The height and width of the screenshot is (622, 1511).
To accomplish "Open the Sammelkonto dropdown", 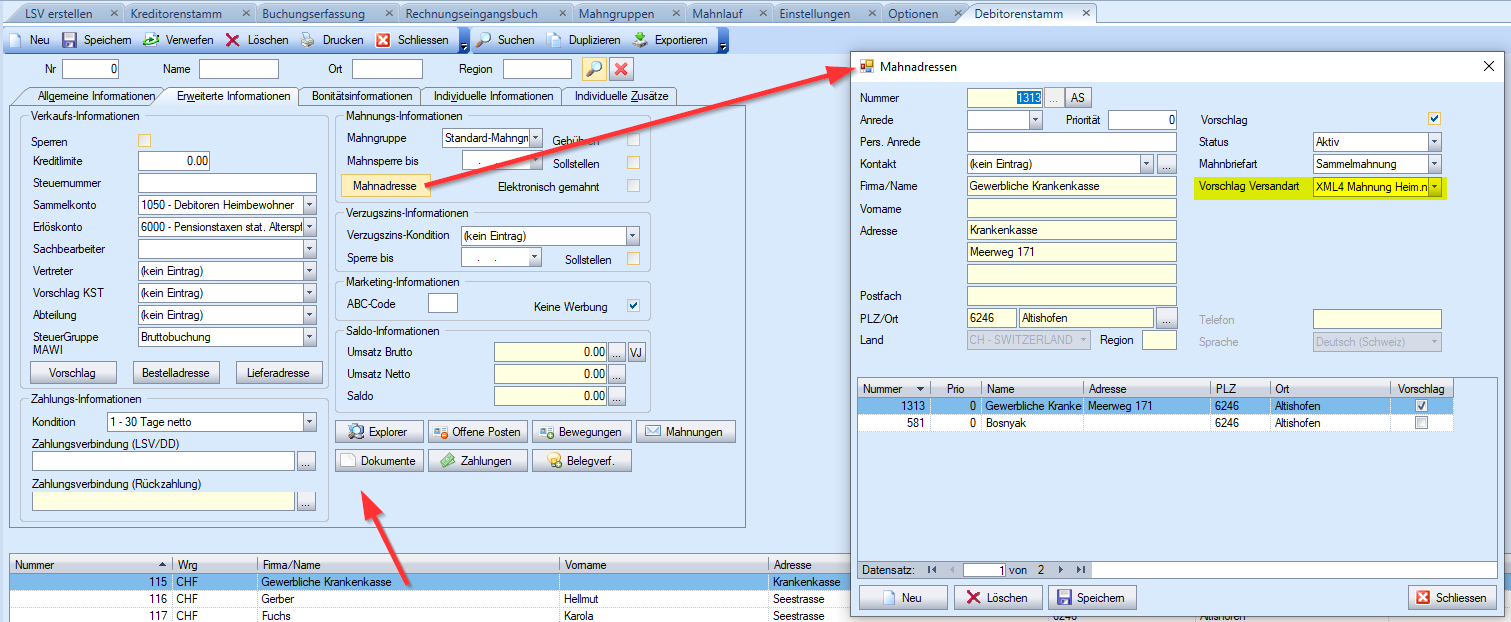I will coord(309,205).
